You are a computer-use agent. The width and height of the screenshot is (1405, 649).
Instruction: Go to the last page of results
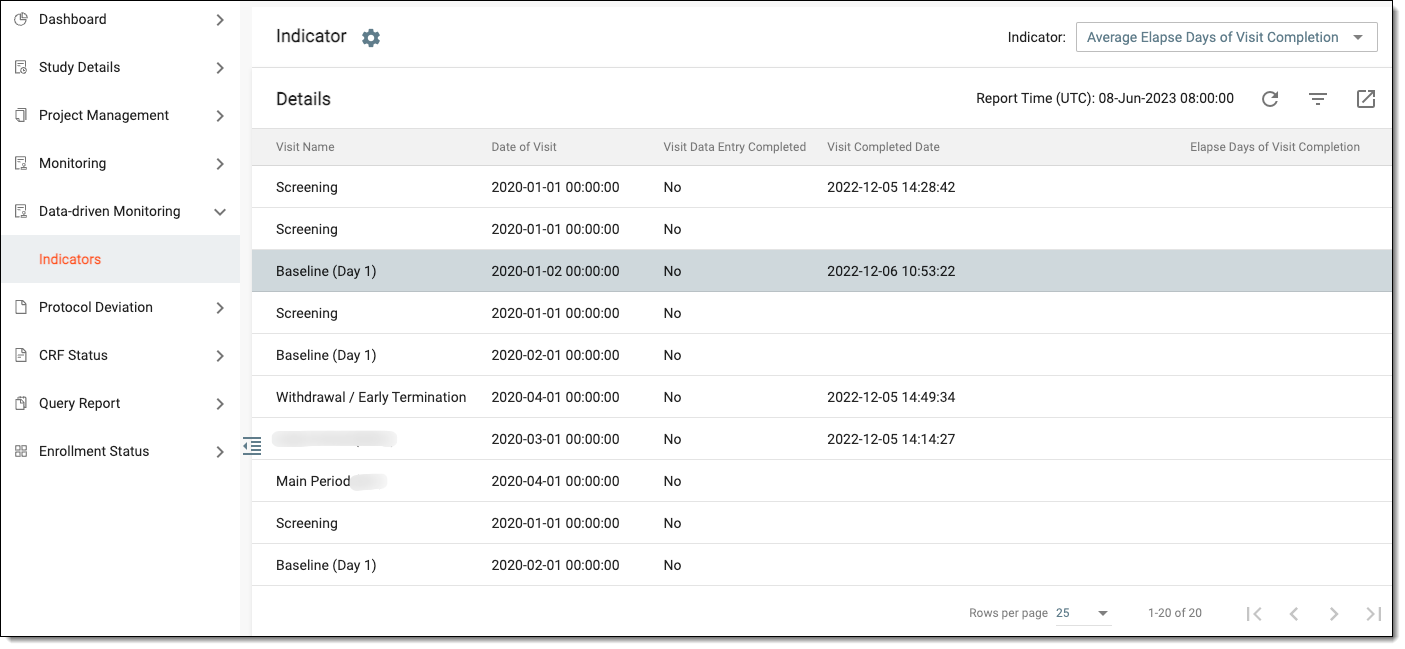point(1374,613)
